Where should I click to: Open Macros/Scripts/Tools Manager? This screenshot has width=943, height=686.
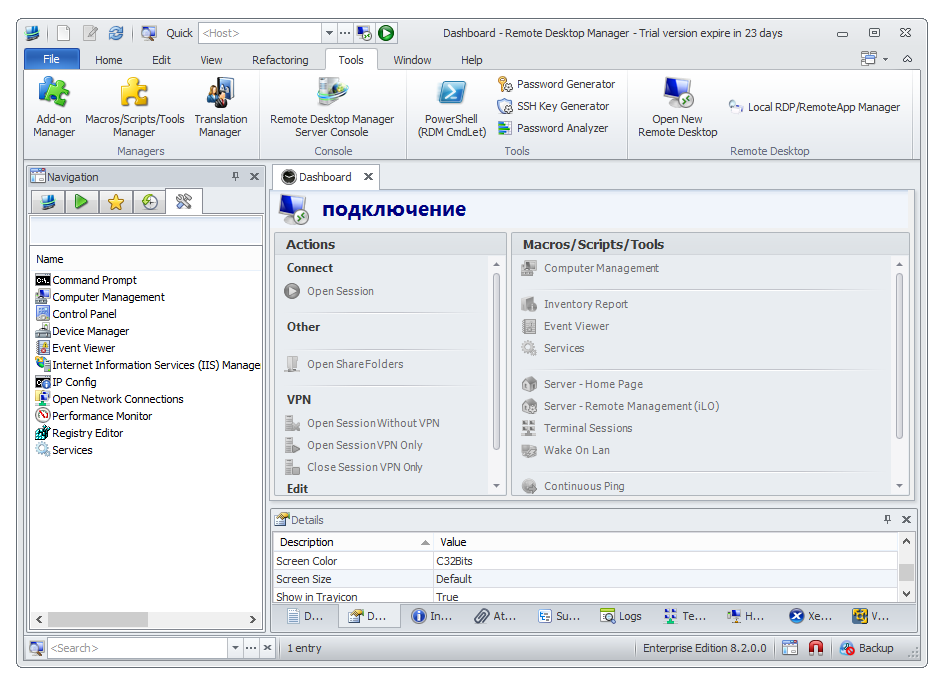135,108
